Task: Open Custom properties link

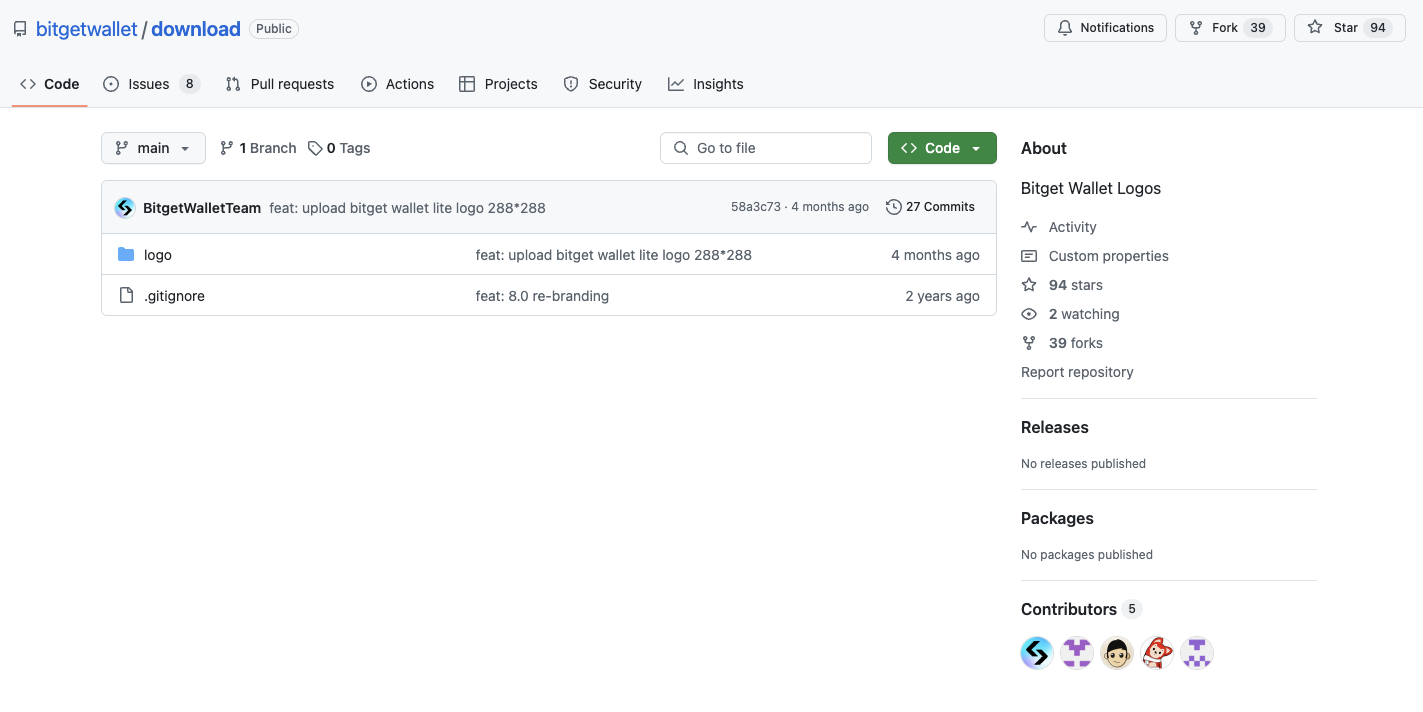Action: click(x=1095, y=256)
